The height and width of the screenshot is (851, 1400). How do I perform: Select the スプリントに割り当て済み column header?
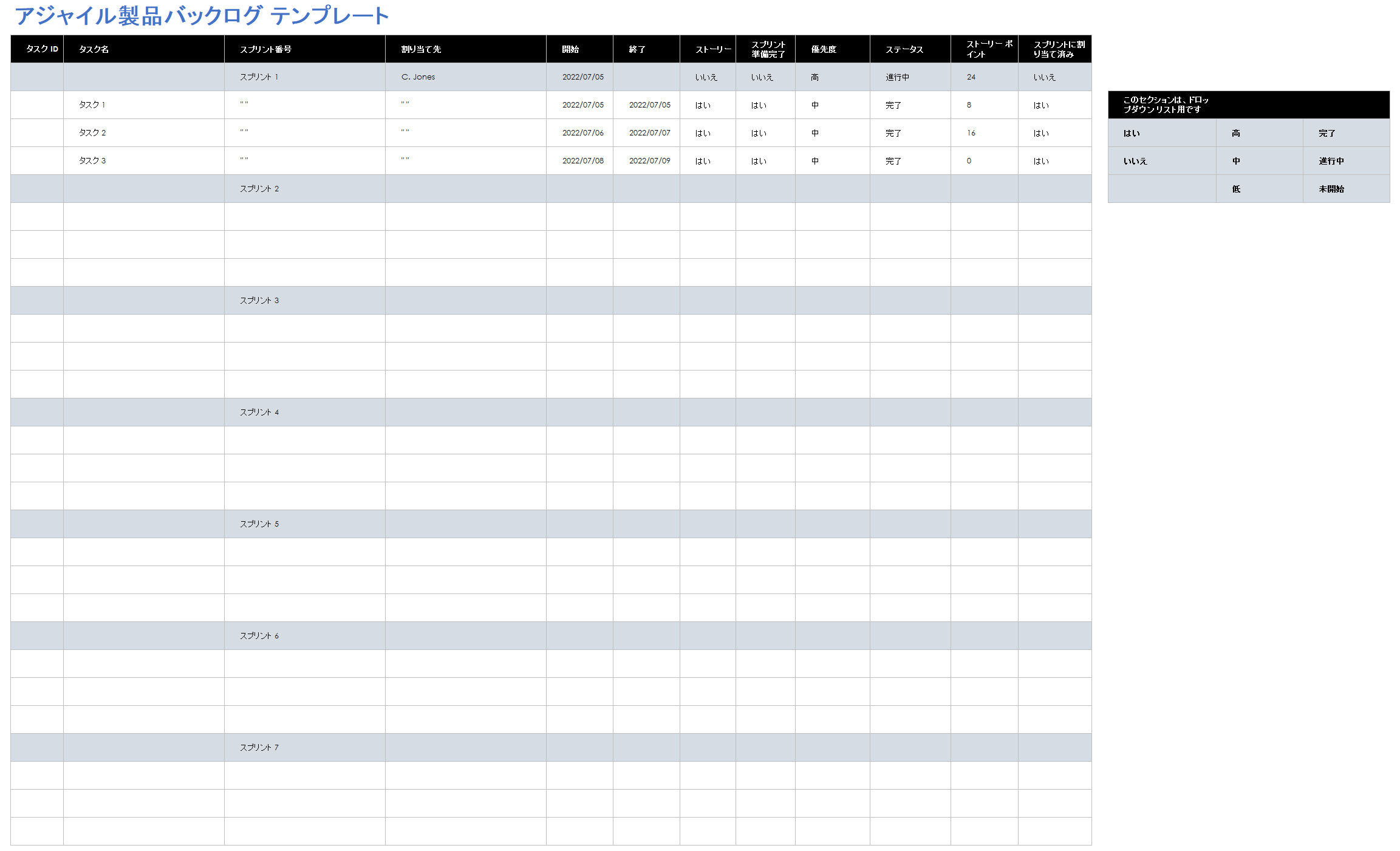pyautogui.click(x=1055, y=49)
